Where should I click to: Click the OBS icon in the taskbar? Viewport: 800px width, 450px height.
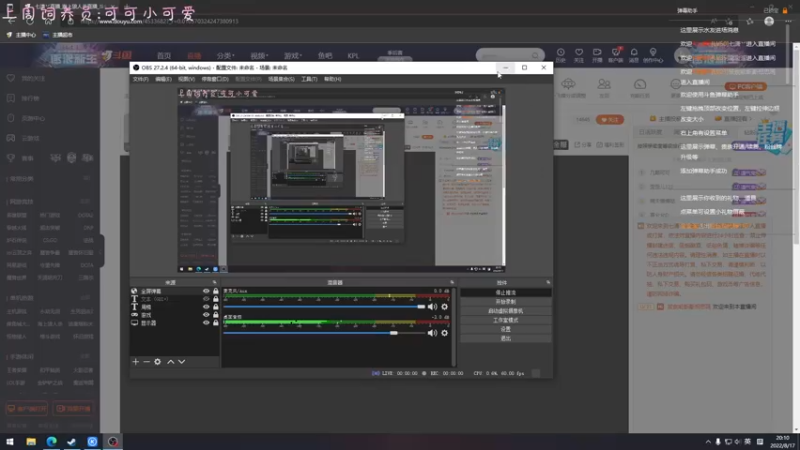pyautogui.click(x=113, y=442)
